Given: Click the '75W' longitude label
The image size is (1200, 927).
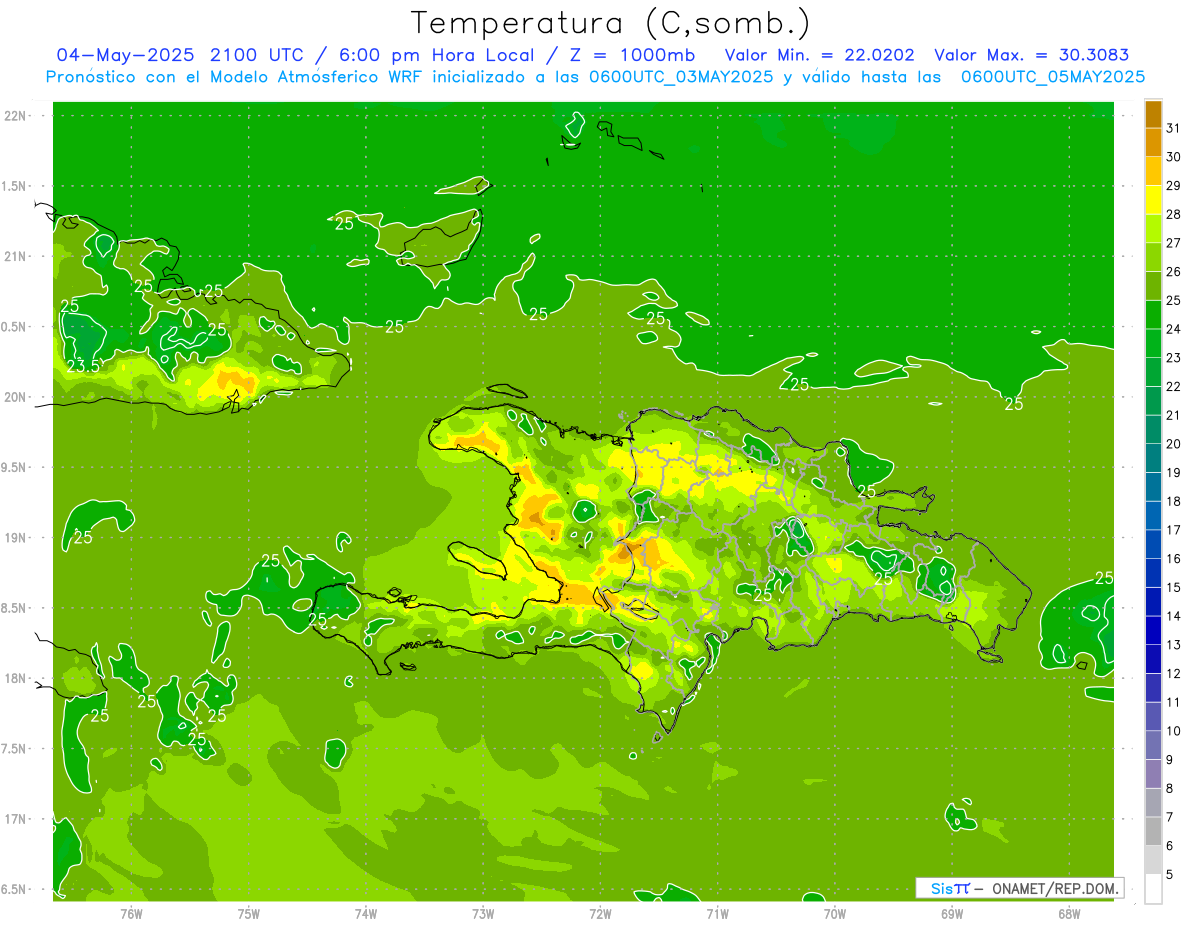Looking at the screenshot, I should [x=249, y=914].
